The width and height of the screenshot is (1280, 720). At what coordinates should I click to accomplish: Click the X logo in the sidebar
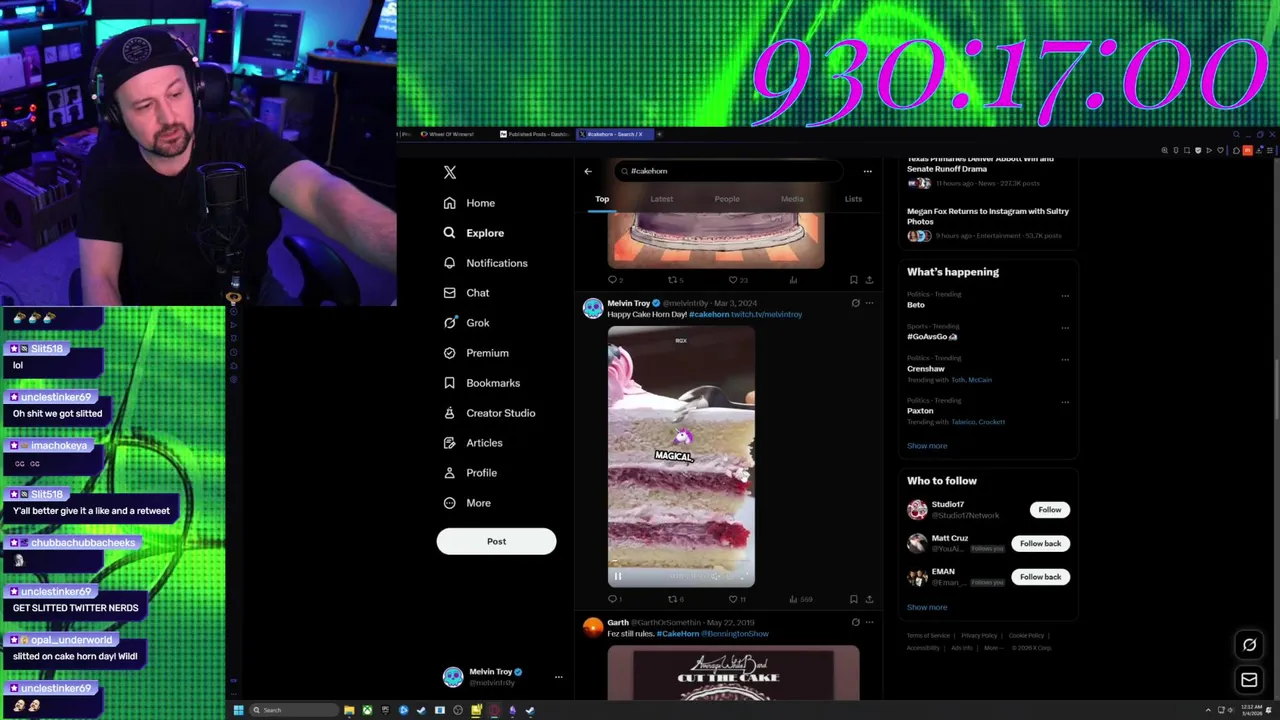(450, 172)
